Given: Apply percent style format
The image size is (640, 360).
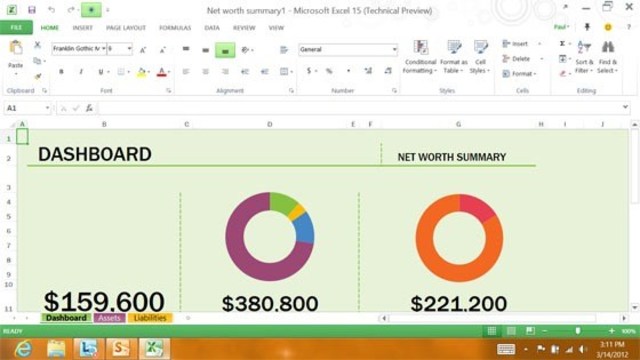Looking at the screenshot, I should (329, 71).
